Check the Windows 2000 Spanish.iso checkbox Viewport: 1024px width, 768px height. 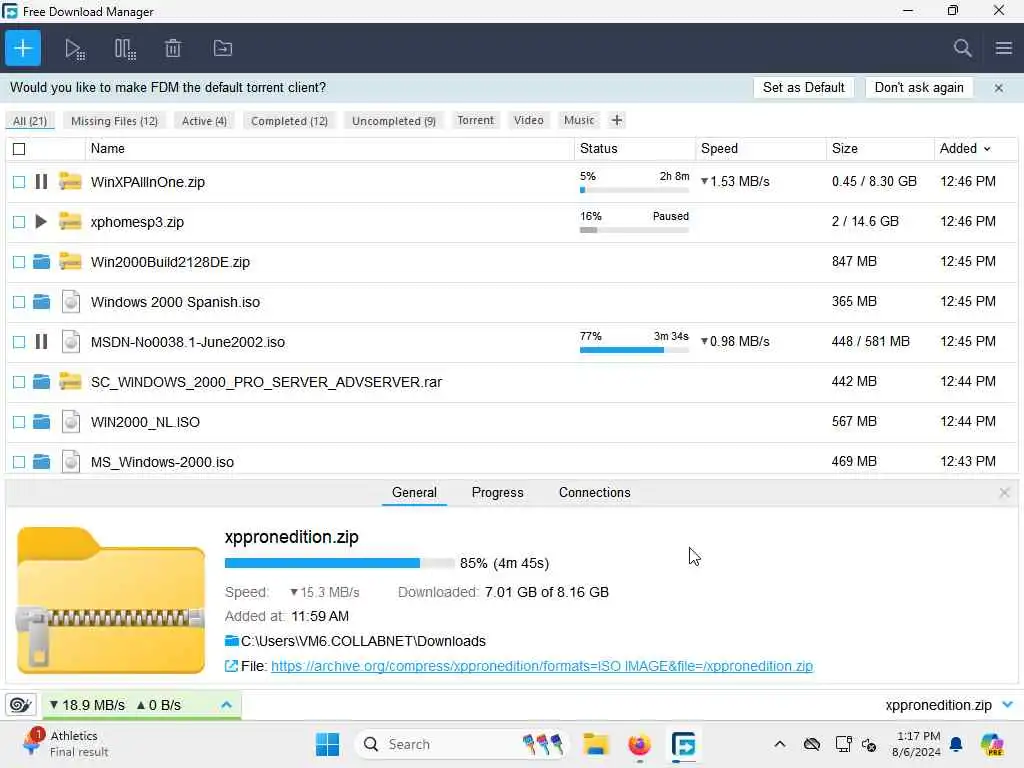19,302
